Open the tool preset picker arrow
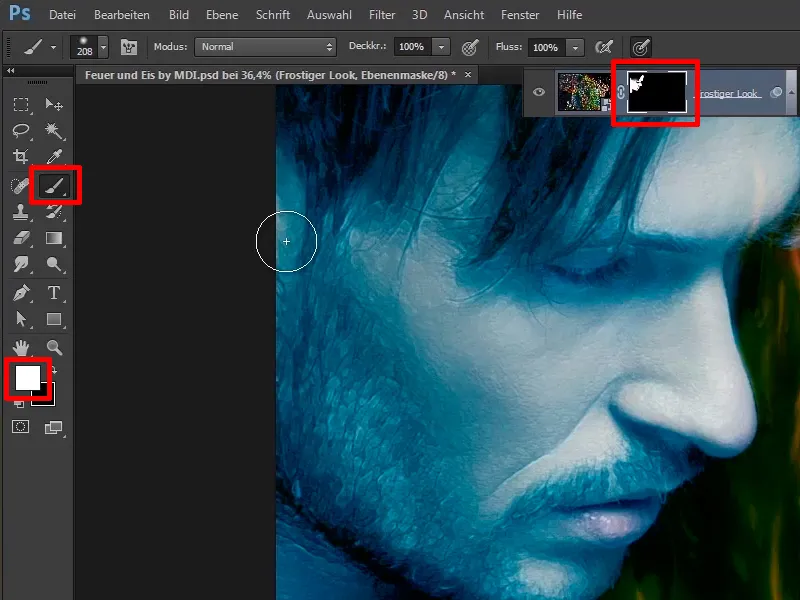 click(54, 47)
